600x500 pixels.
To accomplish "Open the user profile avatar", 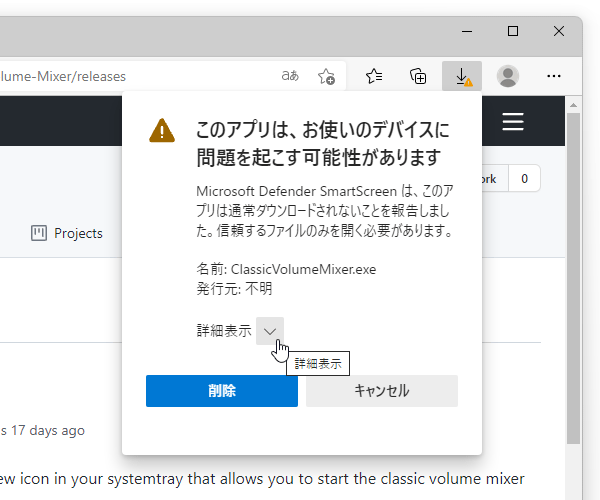I will [x=507, y=76].
